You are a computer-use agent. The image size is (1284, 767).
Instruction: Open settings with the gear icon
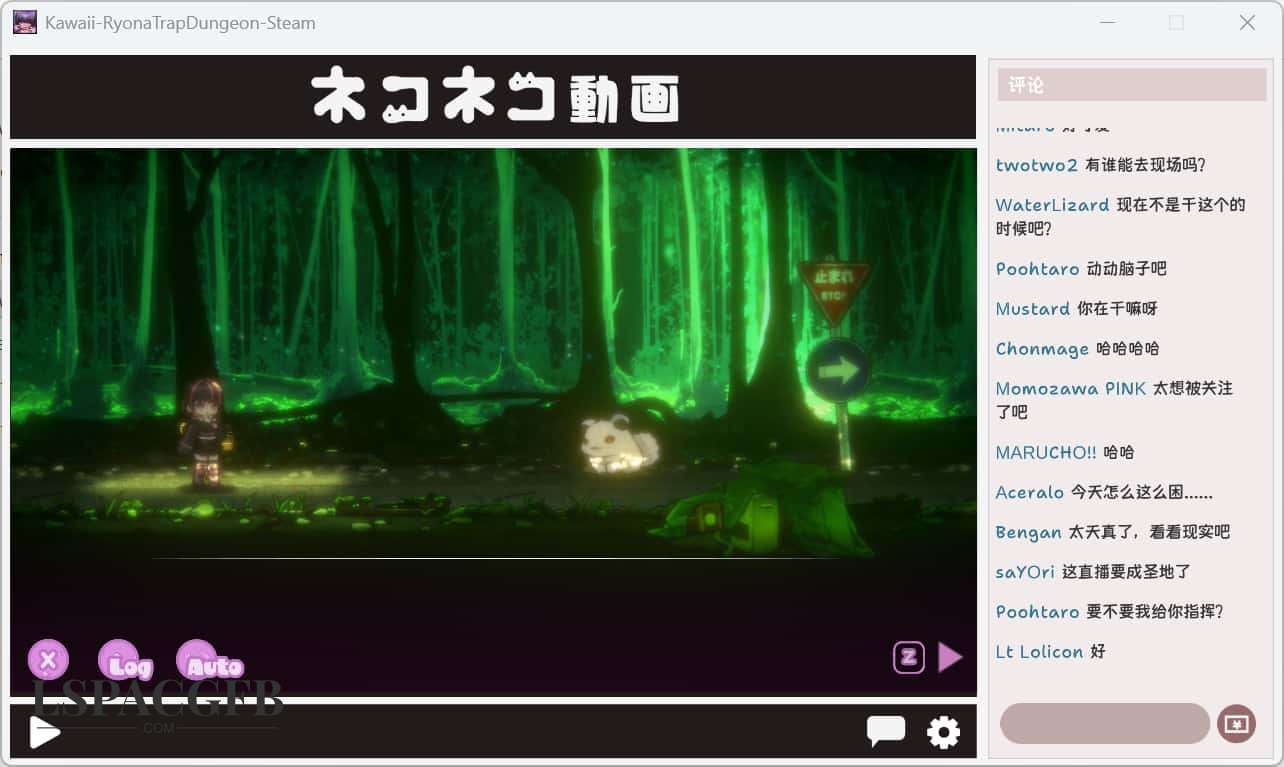(x=943, y=732)
